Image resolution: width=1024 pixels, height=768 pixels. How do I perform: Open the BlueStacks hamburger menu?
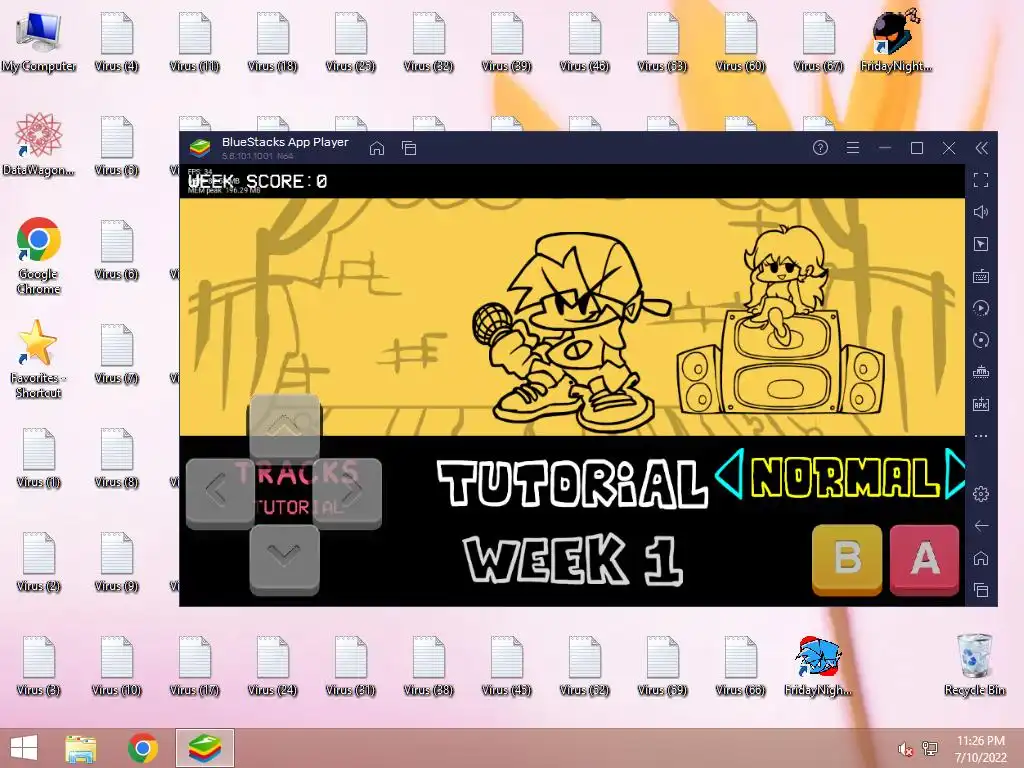click(853, 148)
